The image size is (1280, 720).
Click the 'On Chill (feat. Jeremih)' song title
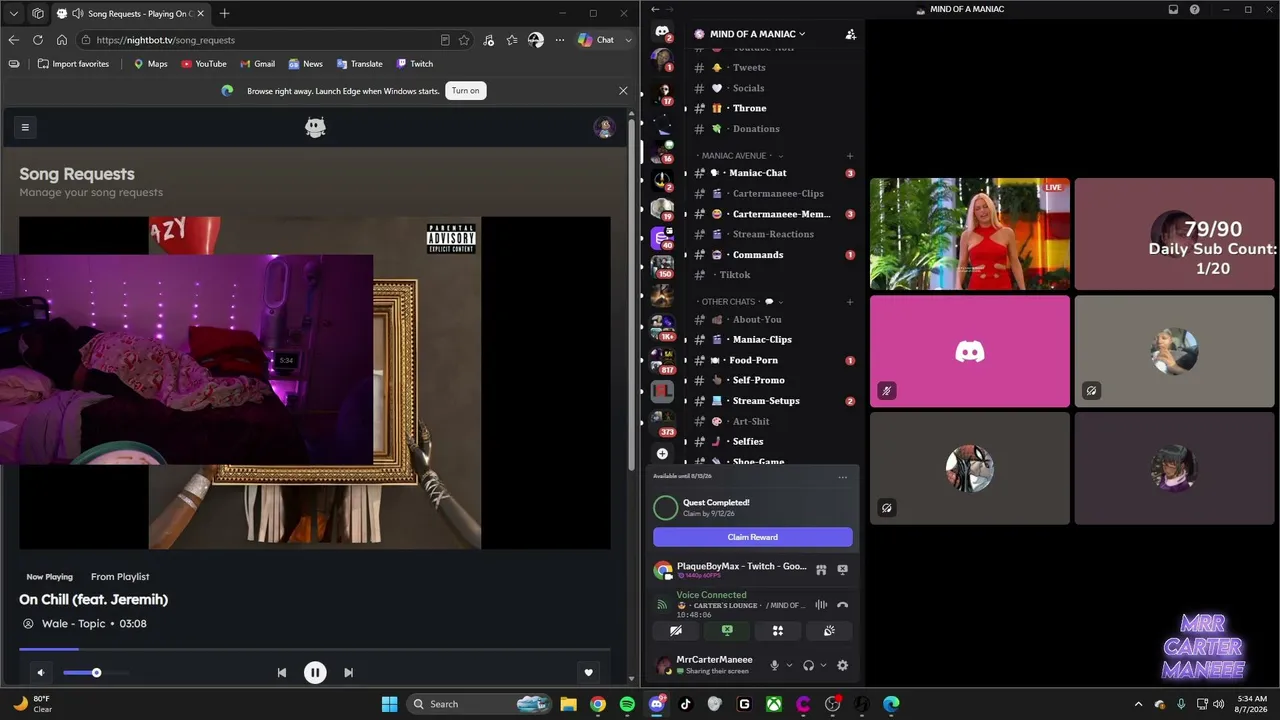click(x=94, y=599)
